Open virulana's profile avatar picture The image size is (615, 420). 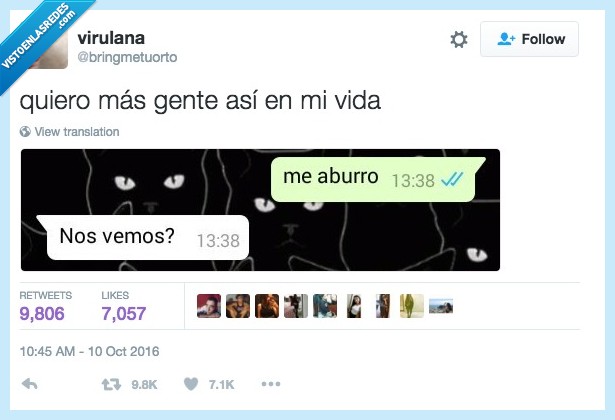[49, 49]
